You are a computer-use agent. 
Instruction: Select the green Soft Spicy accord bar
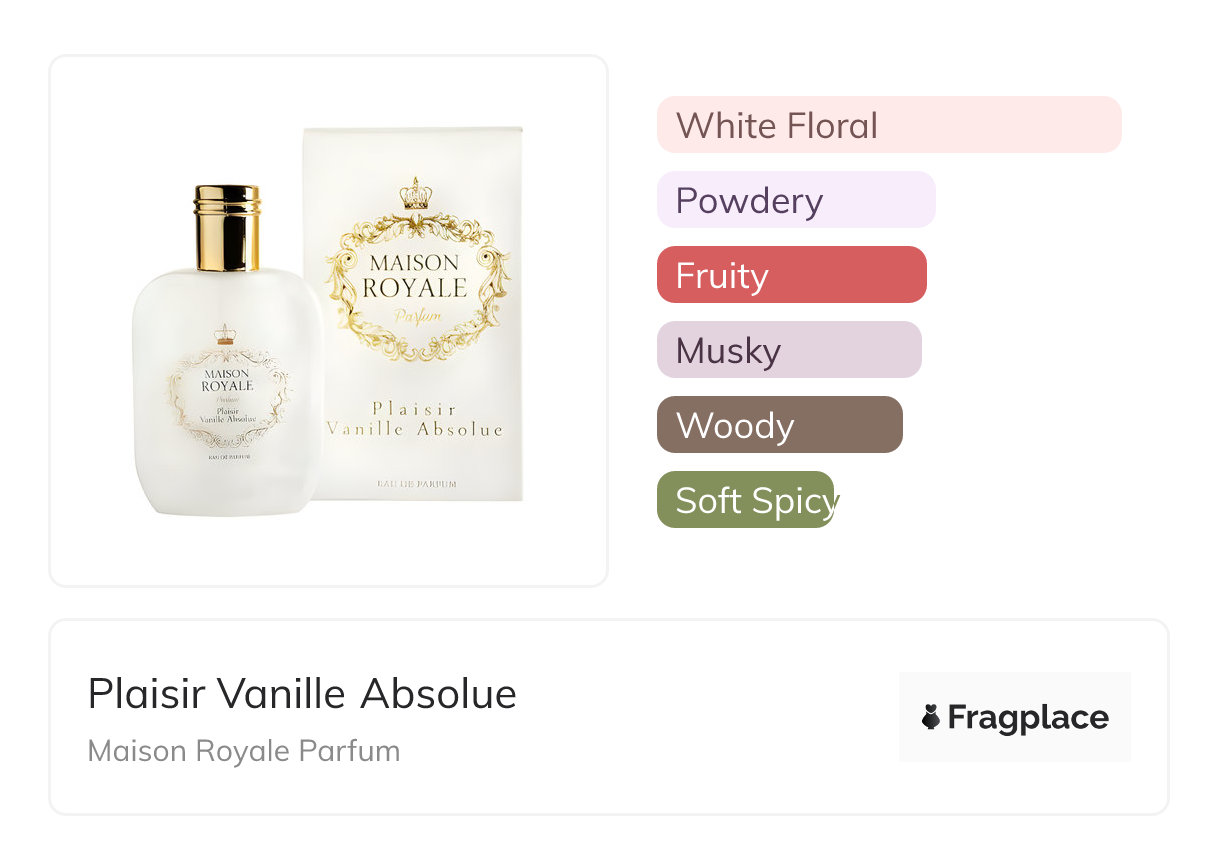pos(745,500)
